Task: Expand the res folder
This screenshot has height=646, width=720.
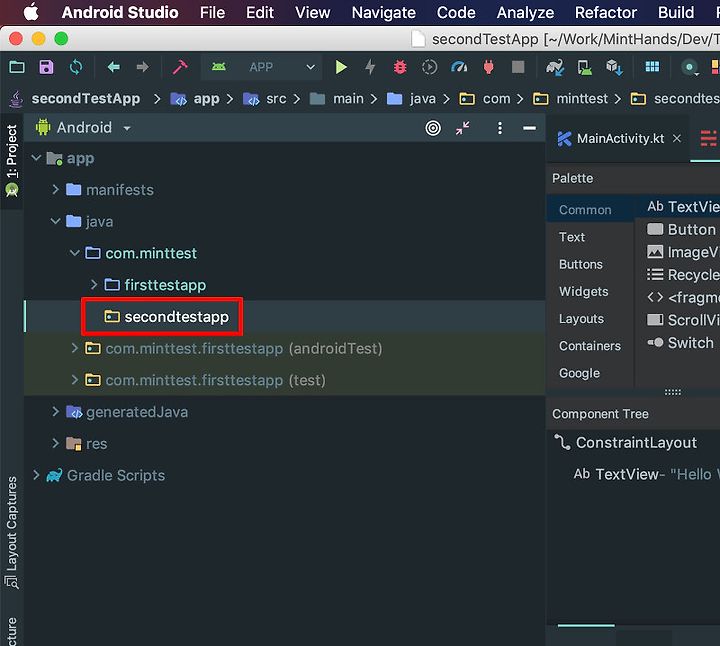Action: point(56,443)
